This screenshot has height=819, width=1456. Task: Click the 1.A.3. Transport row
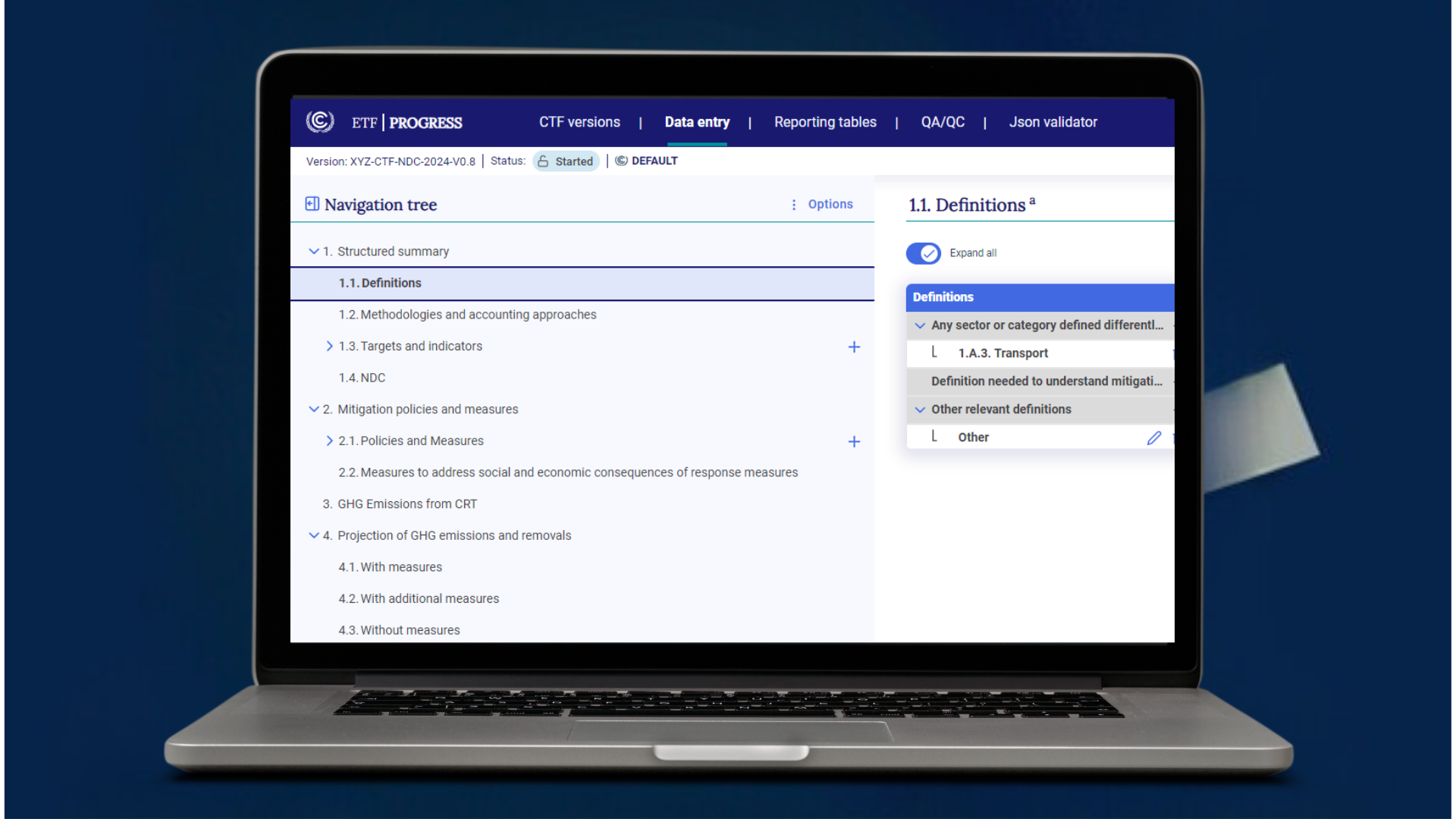point(1040,353)
